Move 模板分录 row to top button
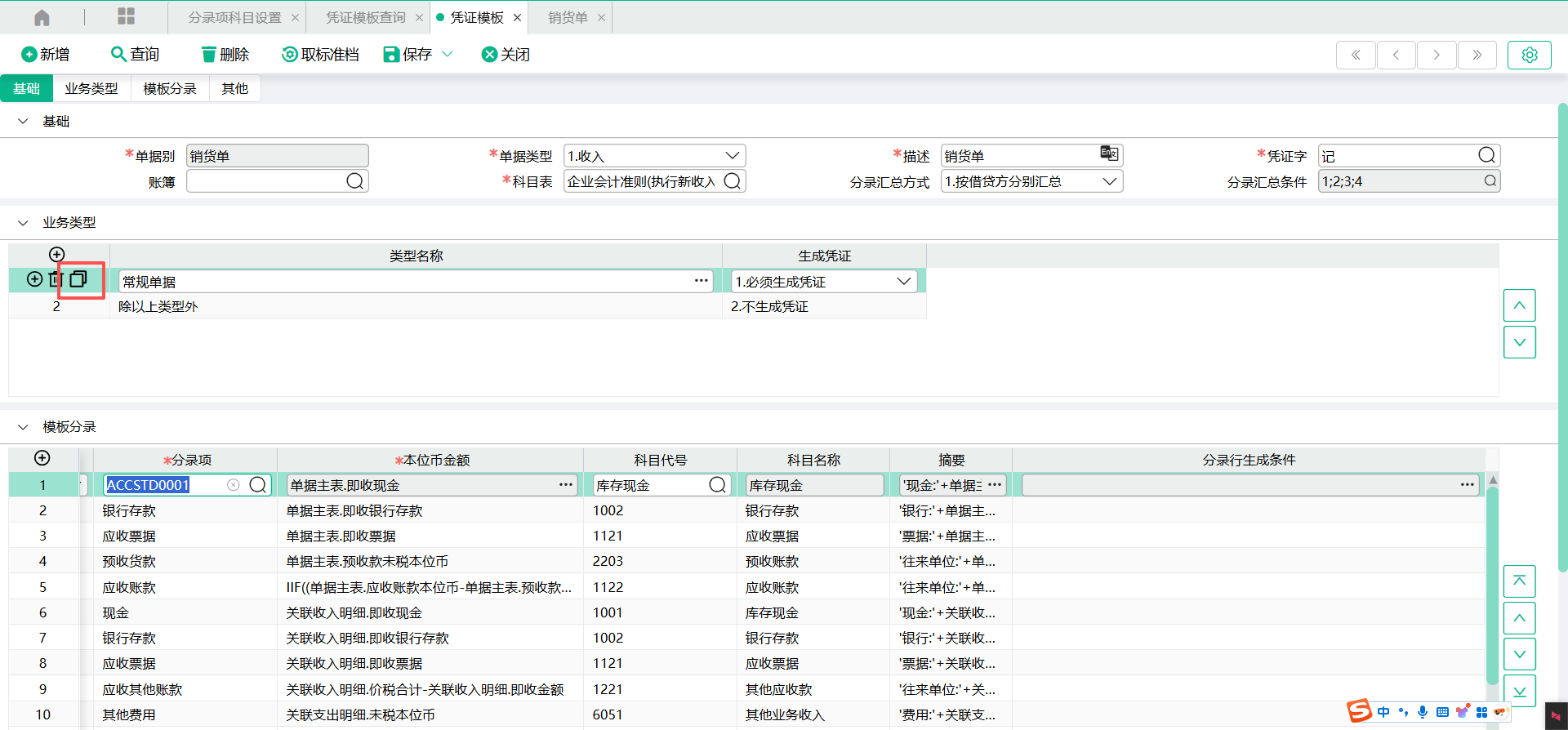Image resolution: width=1568 pixels, height=730 pixels. 1519,581
